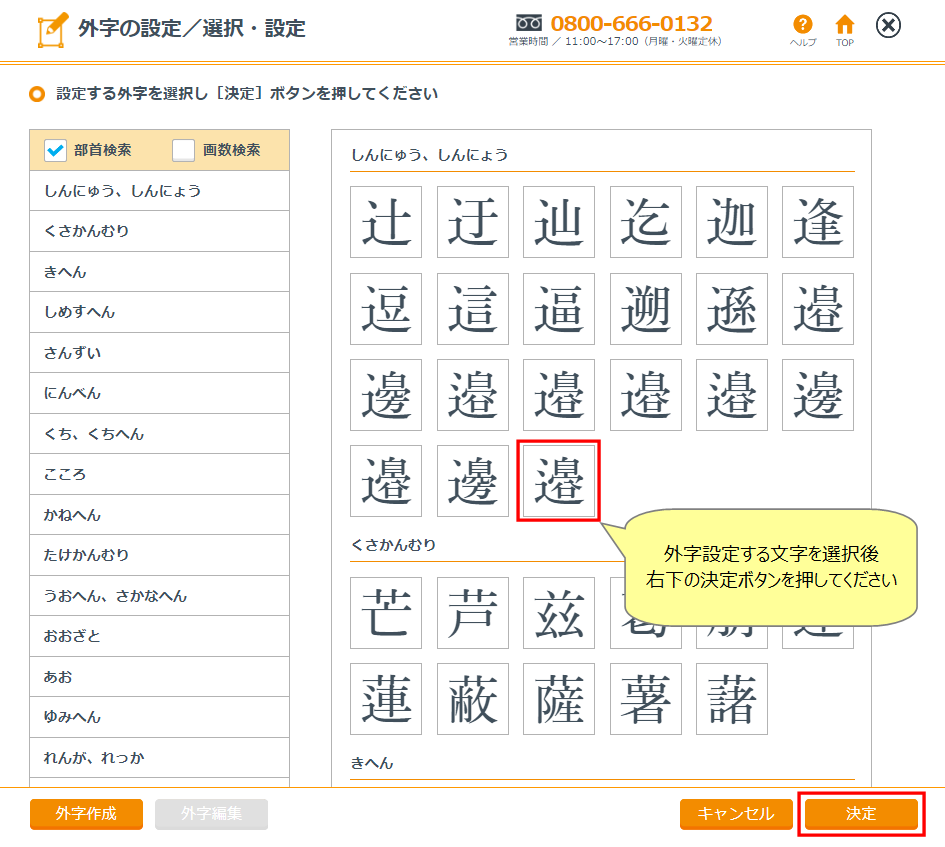
Task: Select the 遡 character tile
Action: point(646,309)
